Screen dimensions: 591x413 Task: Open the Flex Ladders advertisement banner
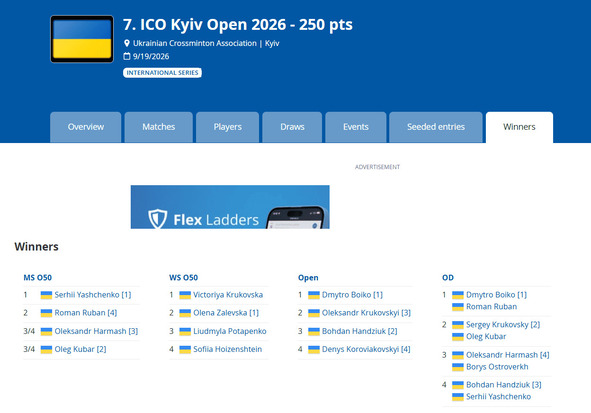pyautogui.click(x=230, y=207)
